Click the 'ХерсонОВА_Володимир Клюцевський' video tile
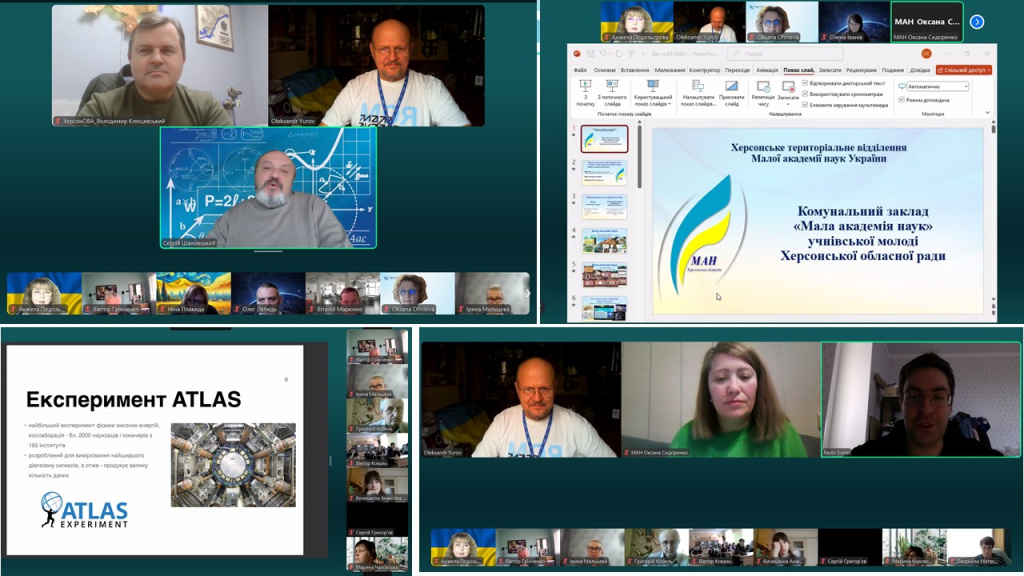 160,65
